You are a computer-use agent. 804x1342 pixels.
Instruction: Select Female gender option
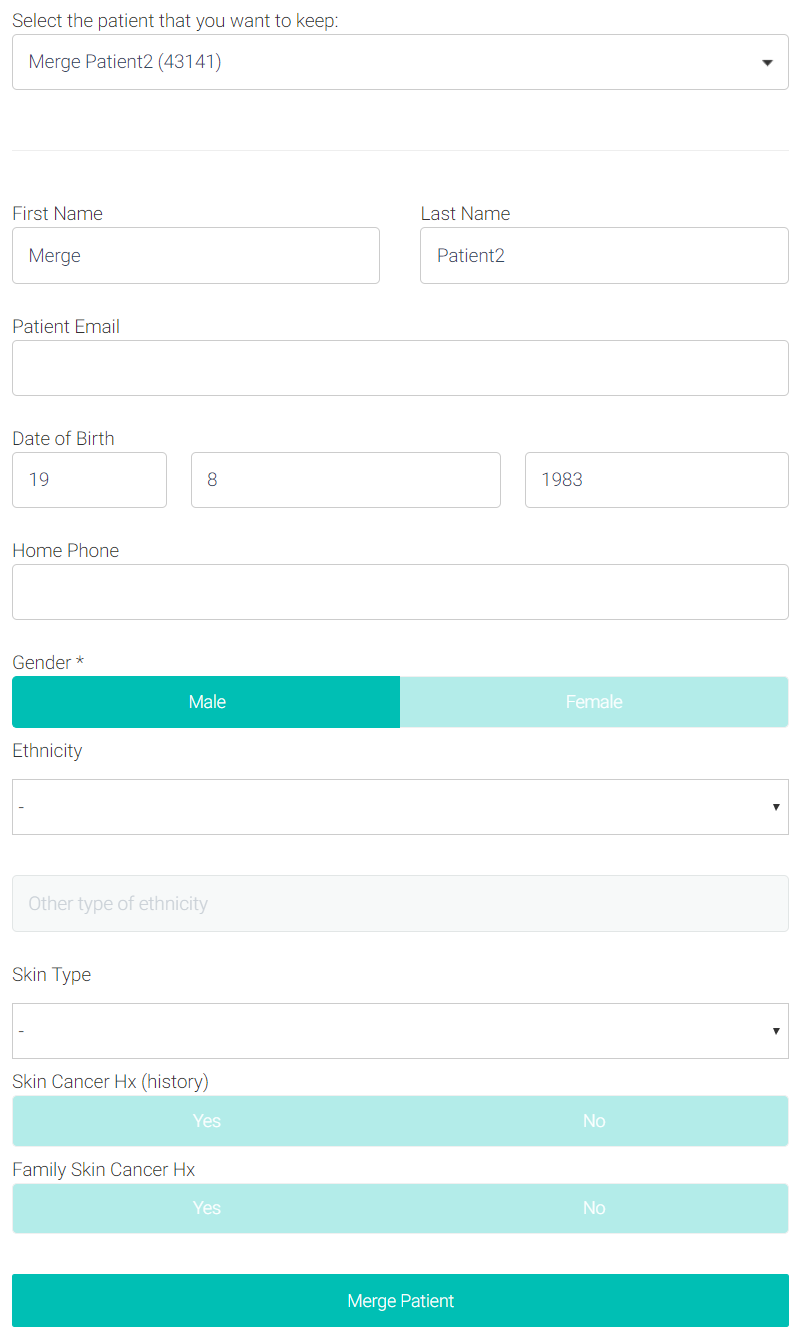coord(594,702)
